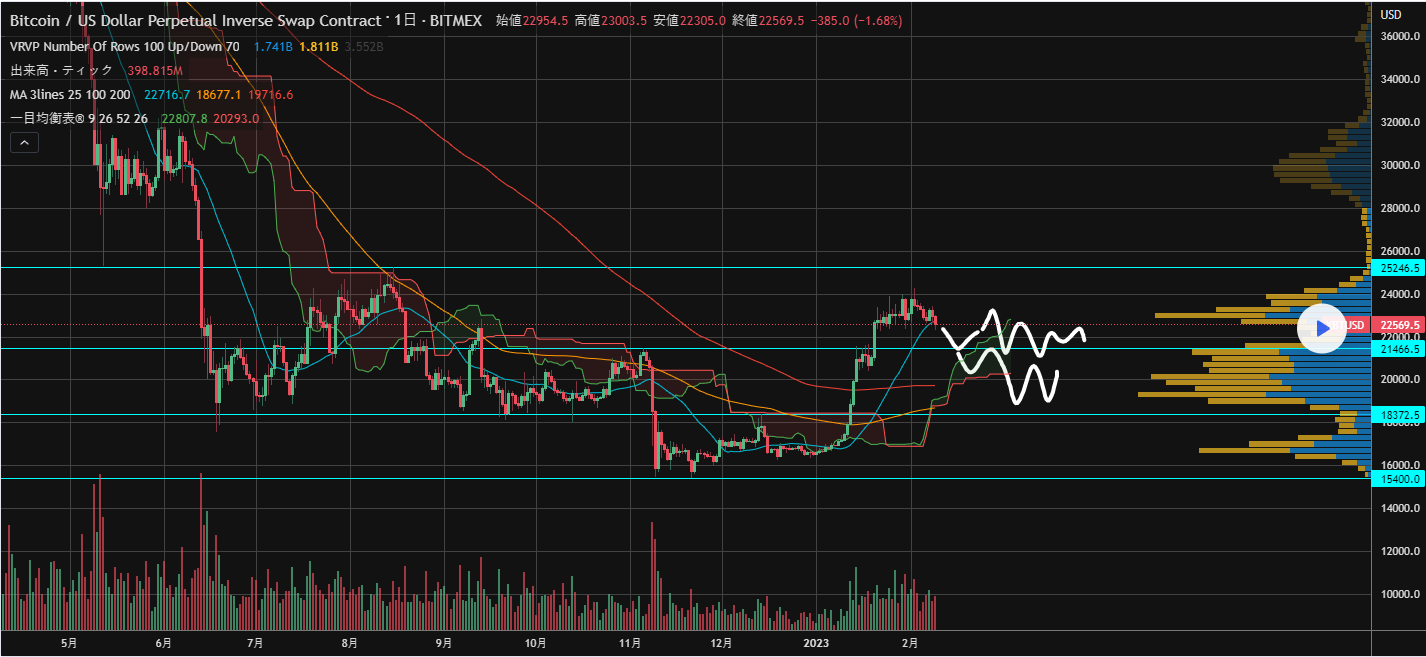Click the 15400.0 cyan price label

click(x=1400, y=479)
